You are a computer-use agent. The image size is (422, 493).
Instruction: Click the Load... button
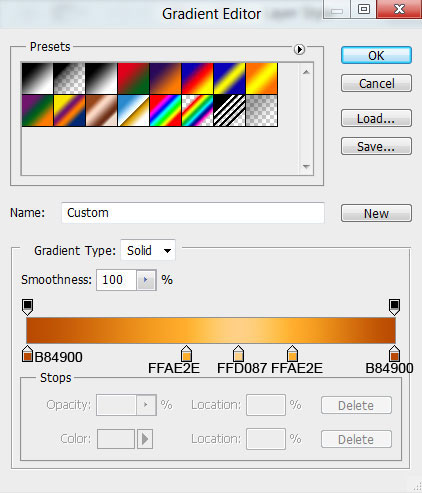376,118
